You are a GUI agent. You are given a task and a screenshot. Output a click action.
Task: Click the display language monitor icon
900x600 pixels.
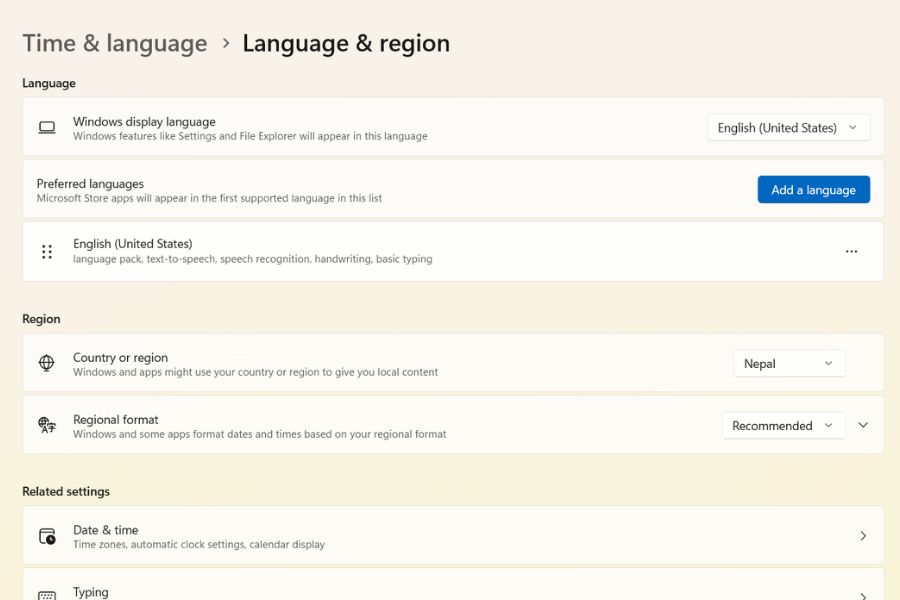coord(47,128)
